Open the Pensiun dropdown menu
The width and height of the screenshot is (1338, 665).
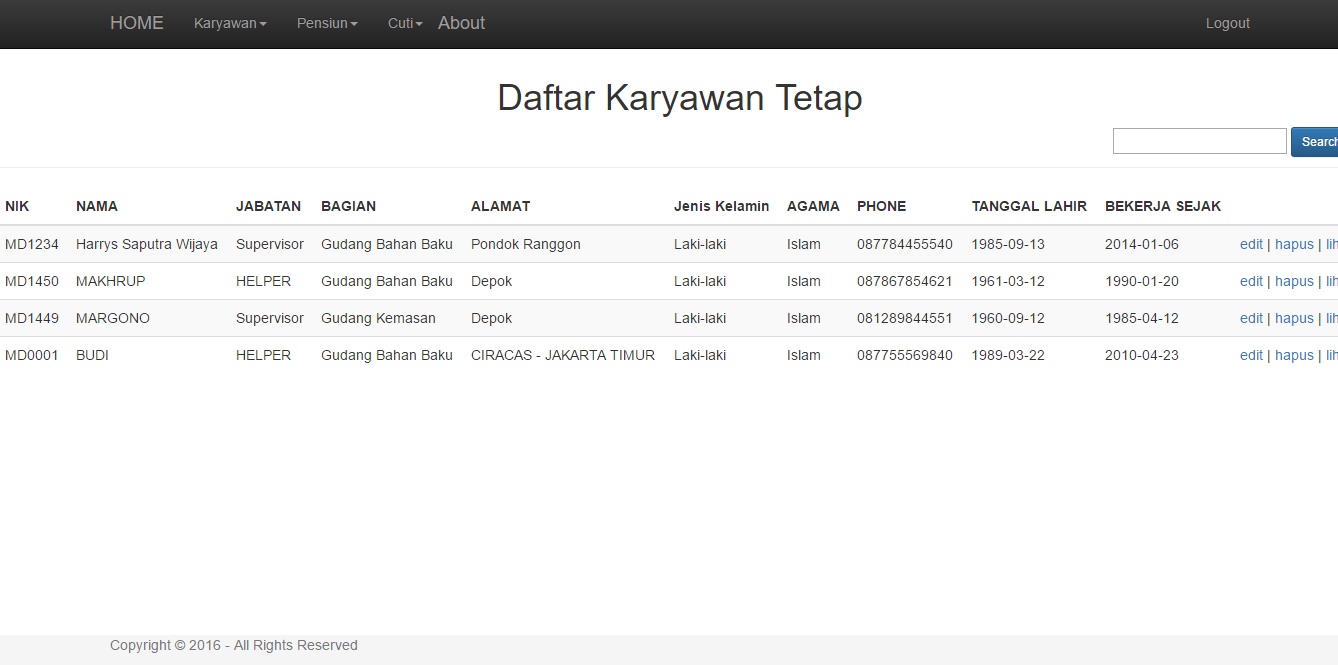coord(326,23)
